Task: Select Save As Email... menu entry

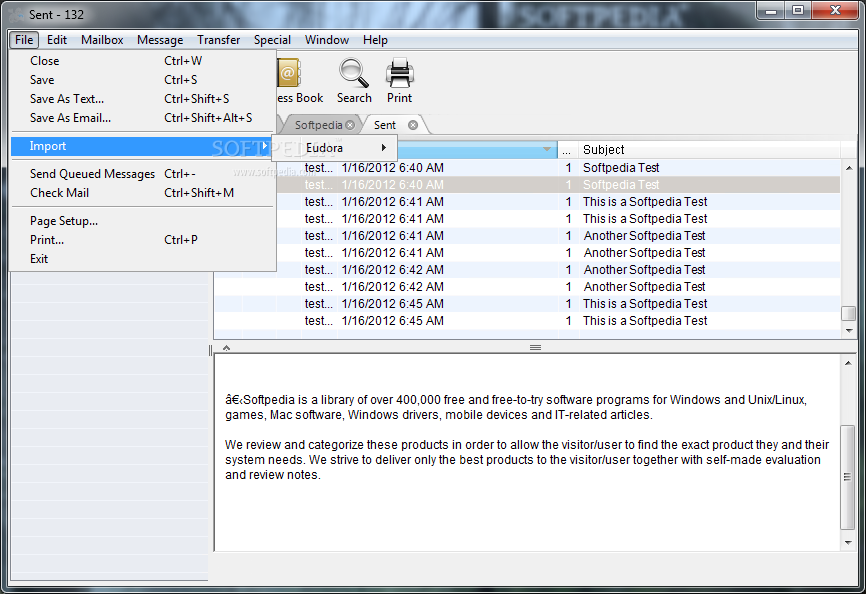Action: coord(143,118)
